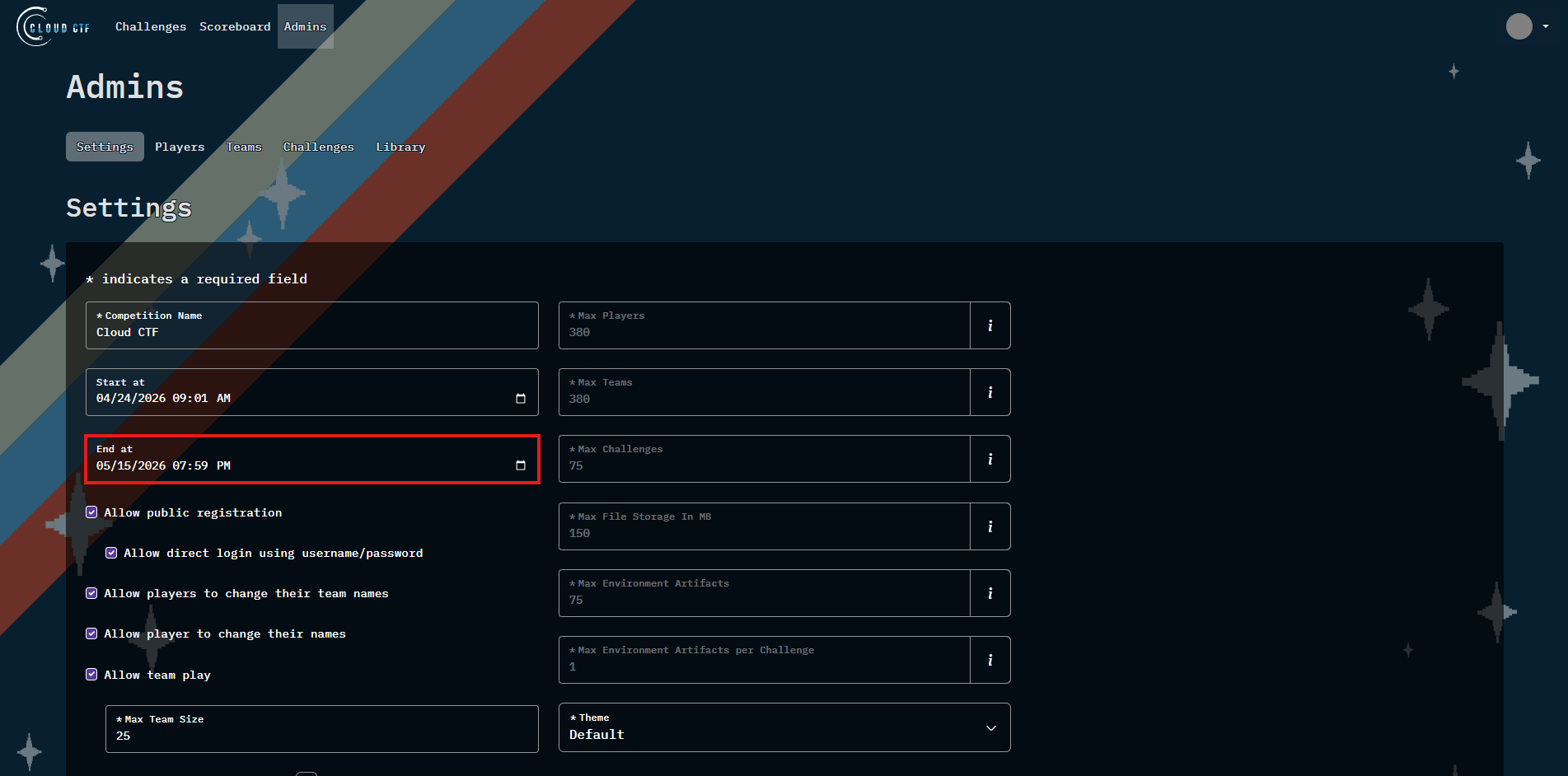Show info for Max Environment Artifacts
The width and height of the screenshot is (1568, 776).
tap(990, 593)
